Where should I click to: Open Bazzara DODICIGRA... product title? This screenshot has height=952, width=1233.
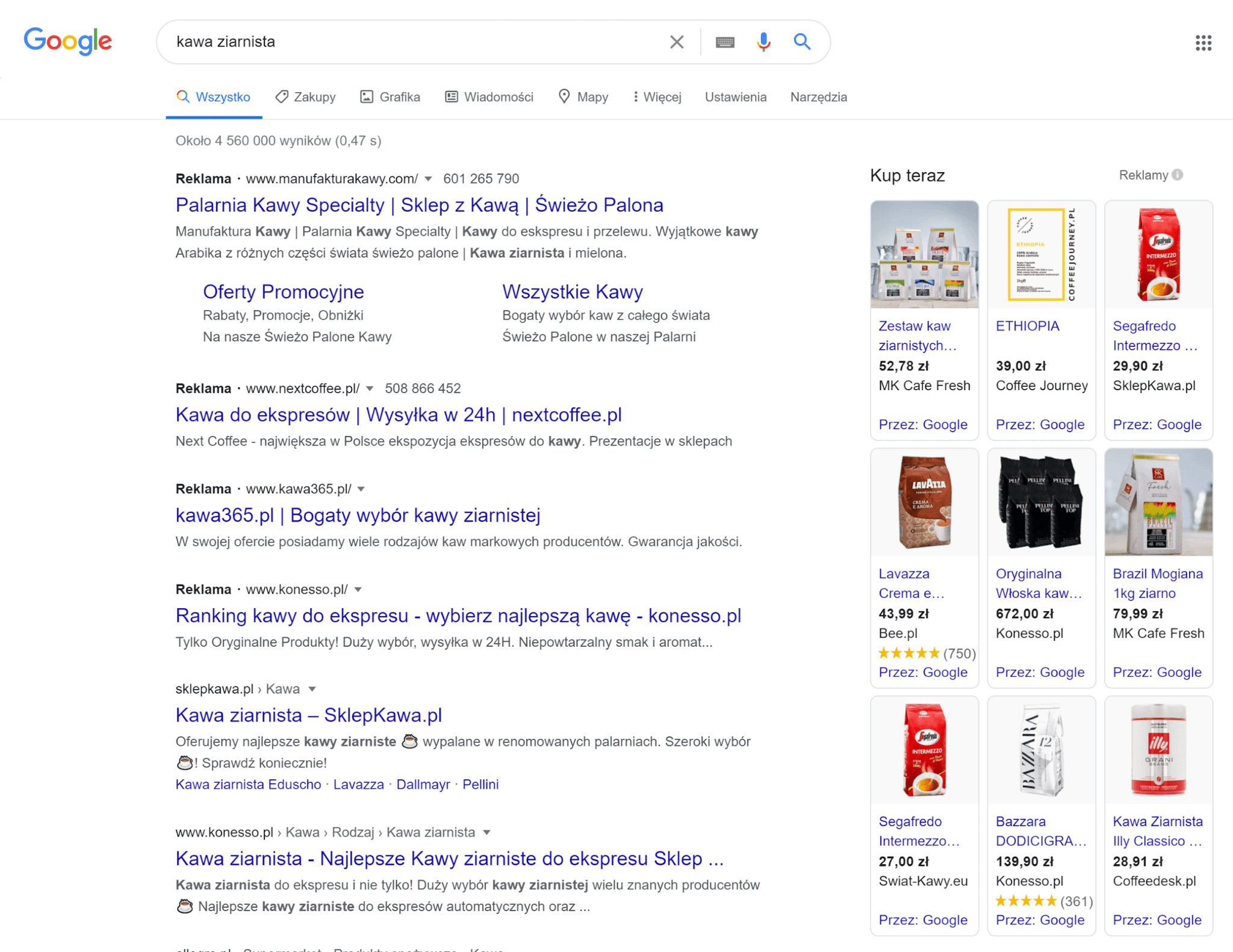coord(1041,832)
